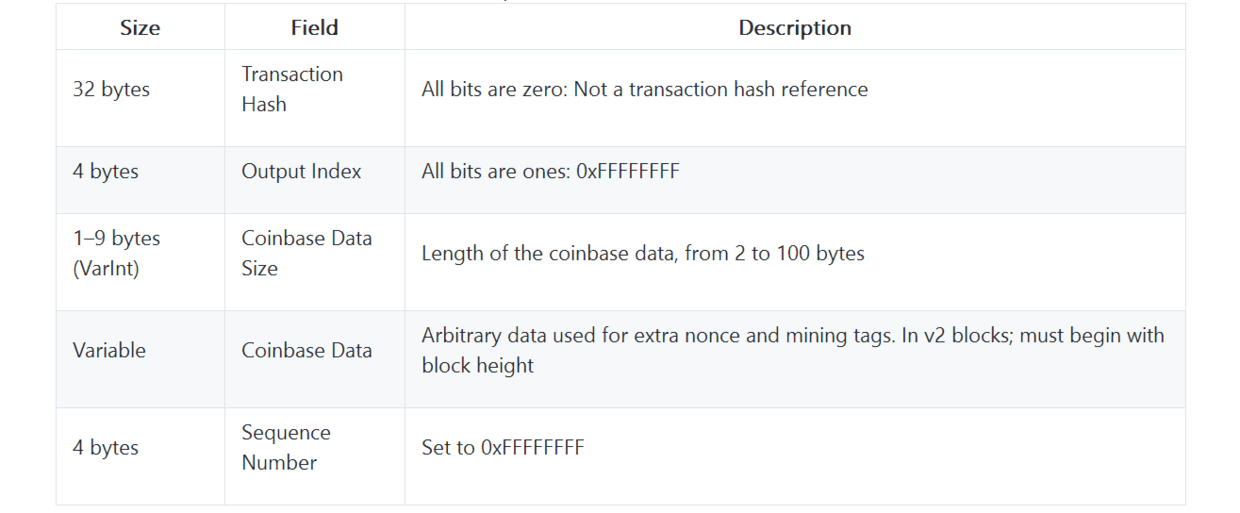
Task: Click the Coinbase Data Size field cell
Action: click(x=306, y=253)
